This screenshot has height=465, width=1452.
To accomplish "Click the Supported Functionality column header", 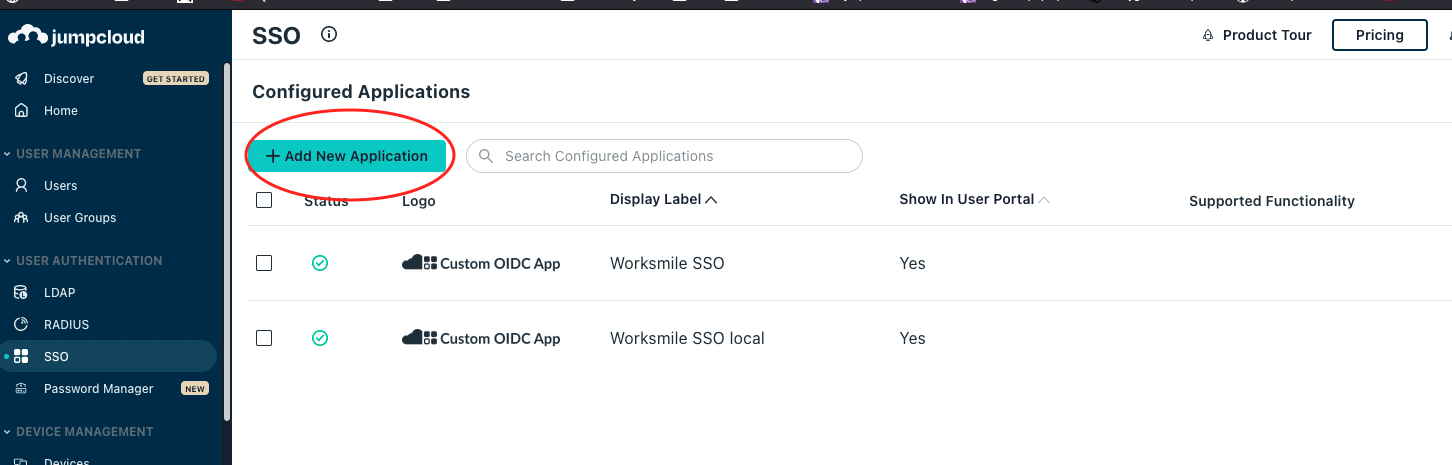I will 1272,201.
